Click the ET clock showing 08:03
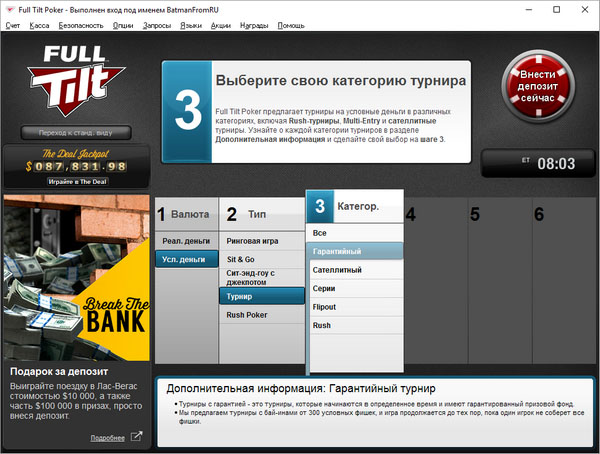This screenshot has width=600, height=454. [x=538, y=163]
